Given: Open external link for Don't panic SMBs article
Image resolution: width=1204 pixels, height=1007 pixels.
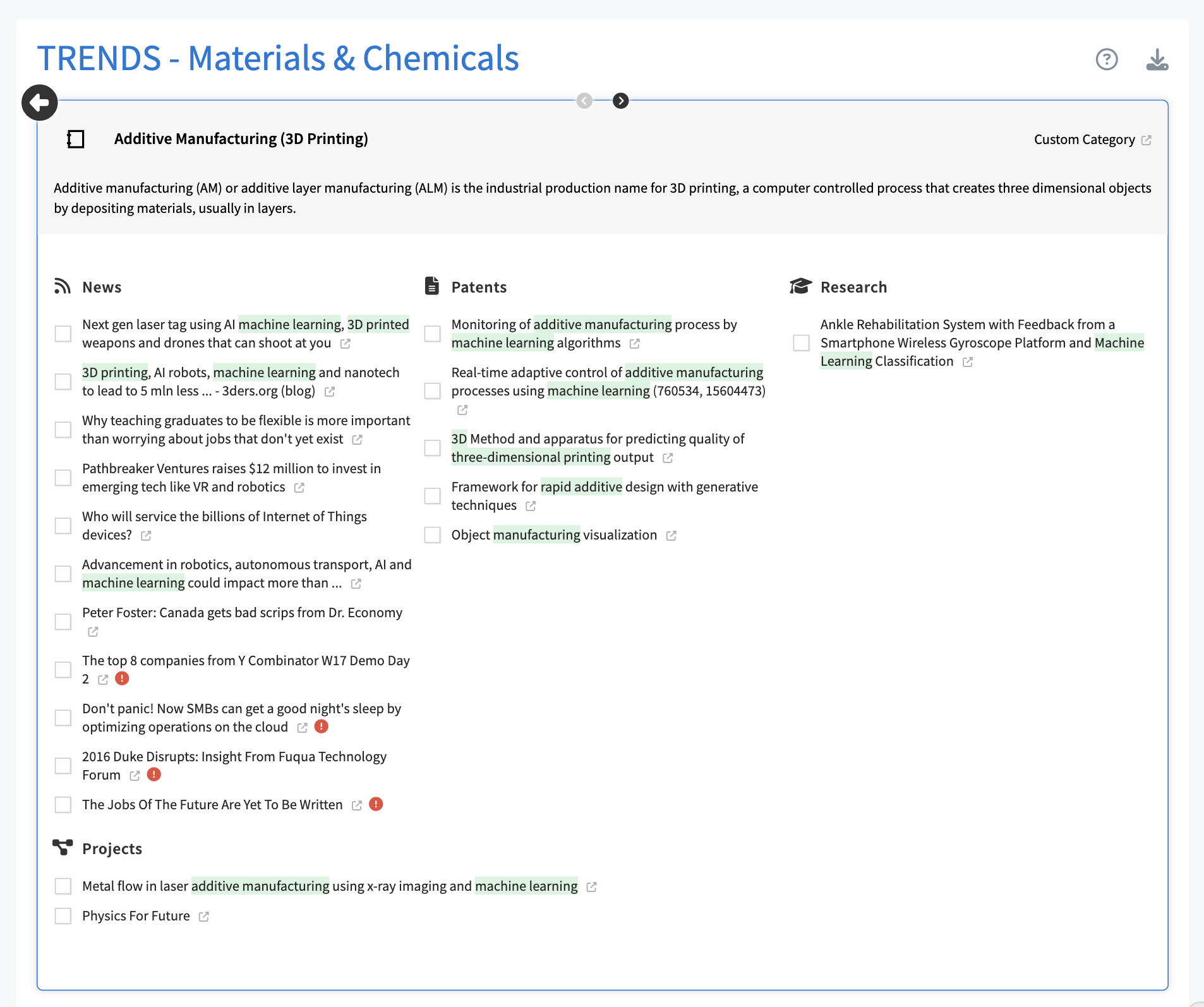Looking at the screenshot, I should [303, 728].
